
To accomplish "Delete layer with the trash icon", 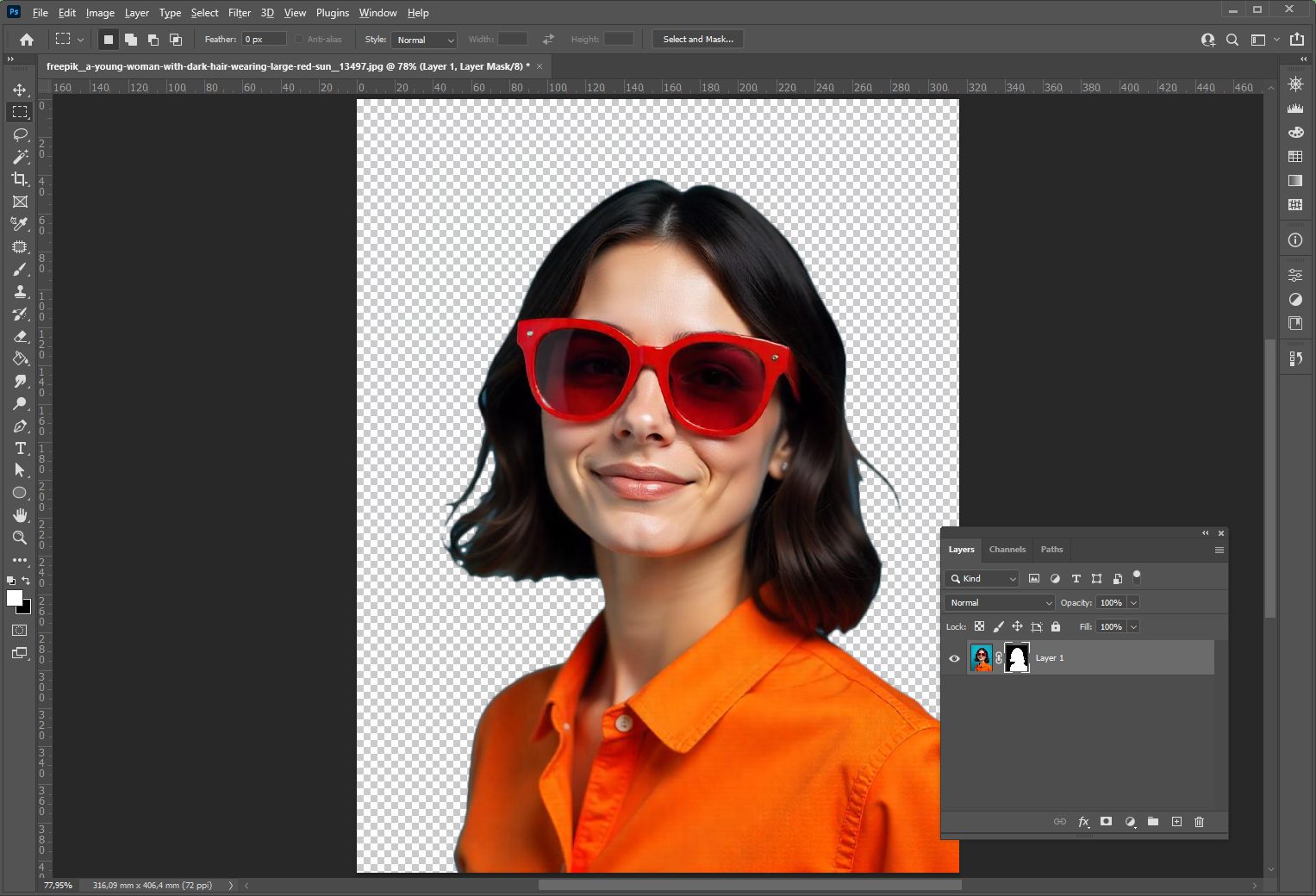I will (x=1199, y=822).
